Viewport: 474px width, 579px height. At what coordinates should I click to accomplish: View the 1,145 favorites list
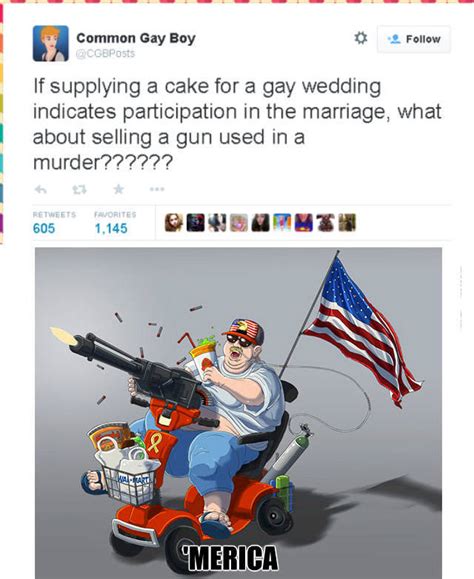click(x=111, y=228)
